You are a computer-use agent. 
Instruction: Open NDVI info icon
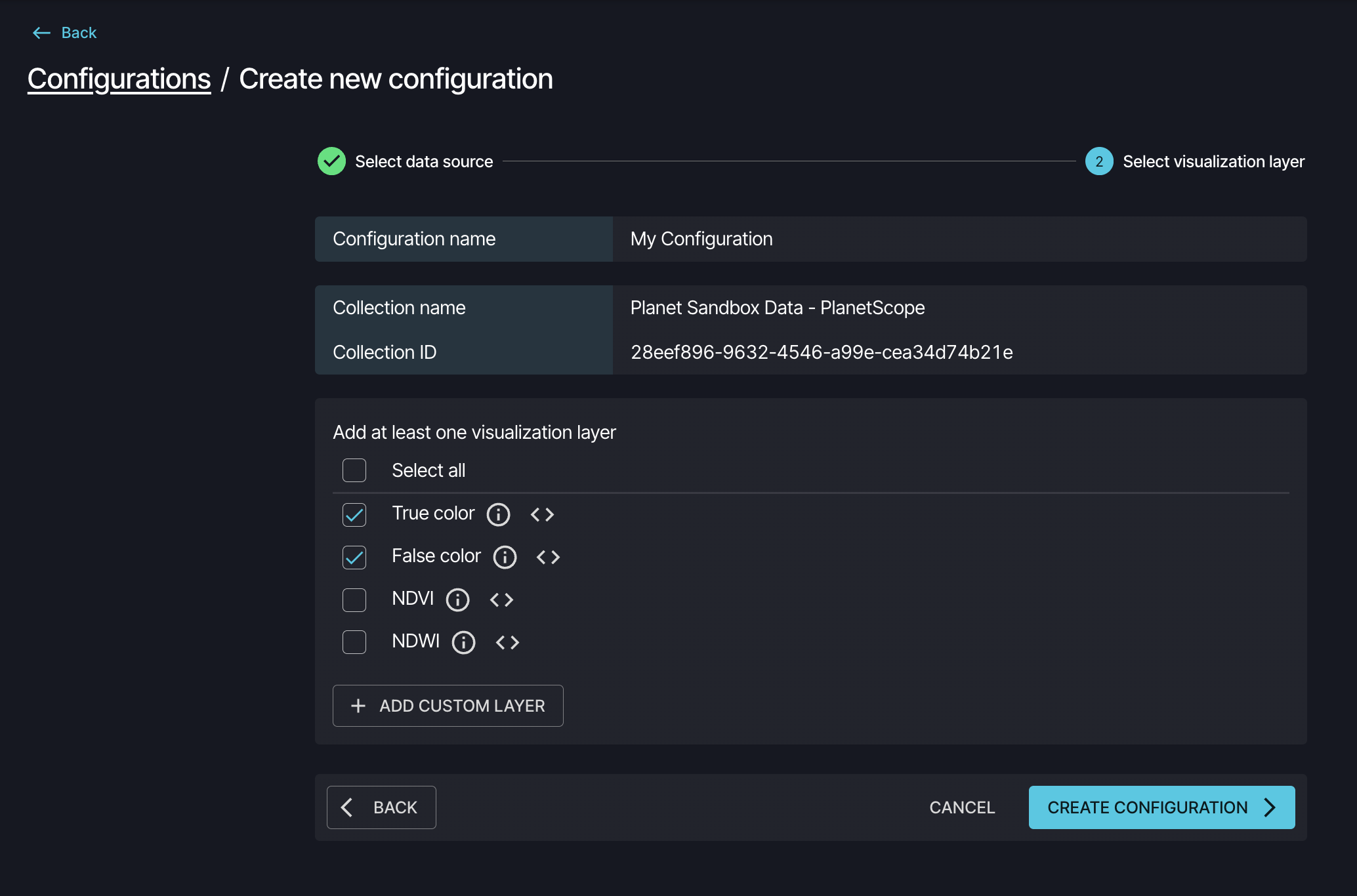click(457, 600)
